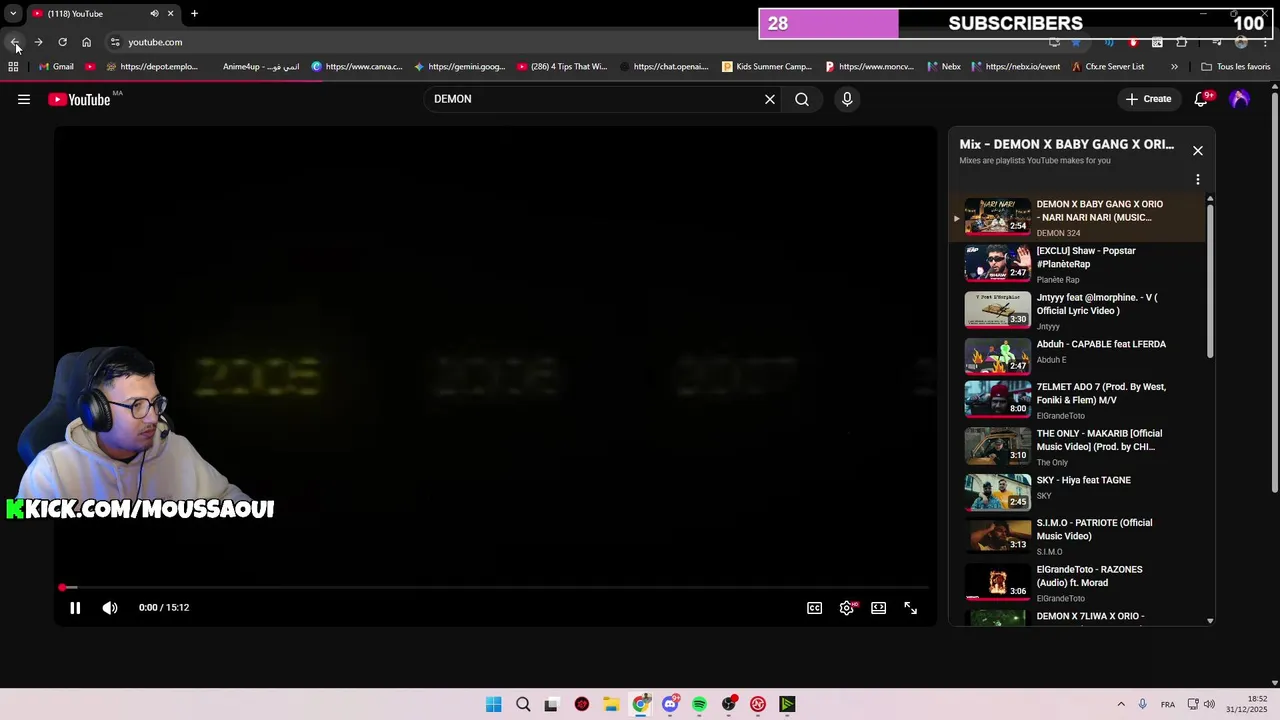Open the chat.openai bookmark
Screen dimensions: 1280x720
(665, 67)
